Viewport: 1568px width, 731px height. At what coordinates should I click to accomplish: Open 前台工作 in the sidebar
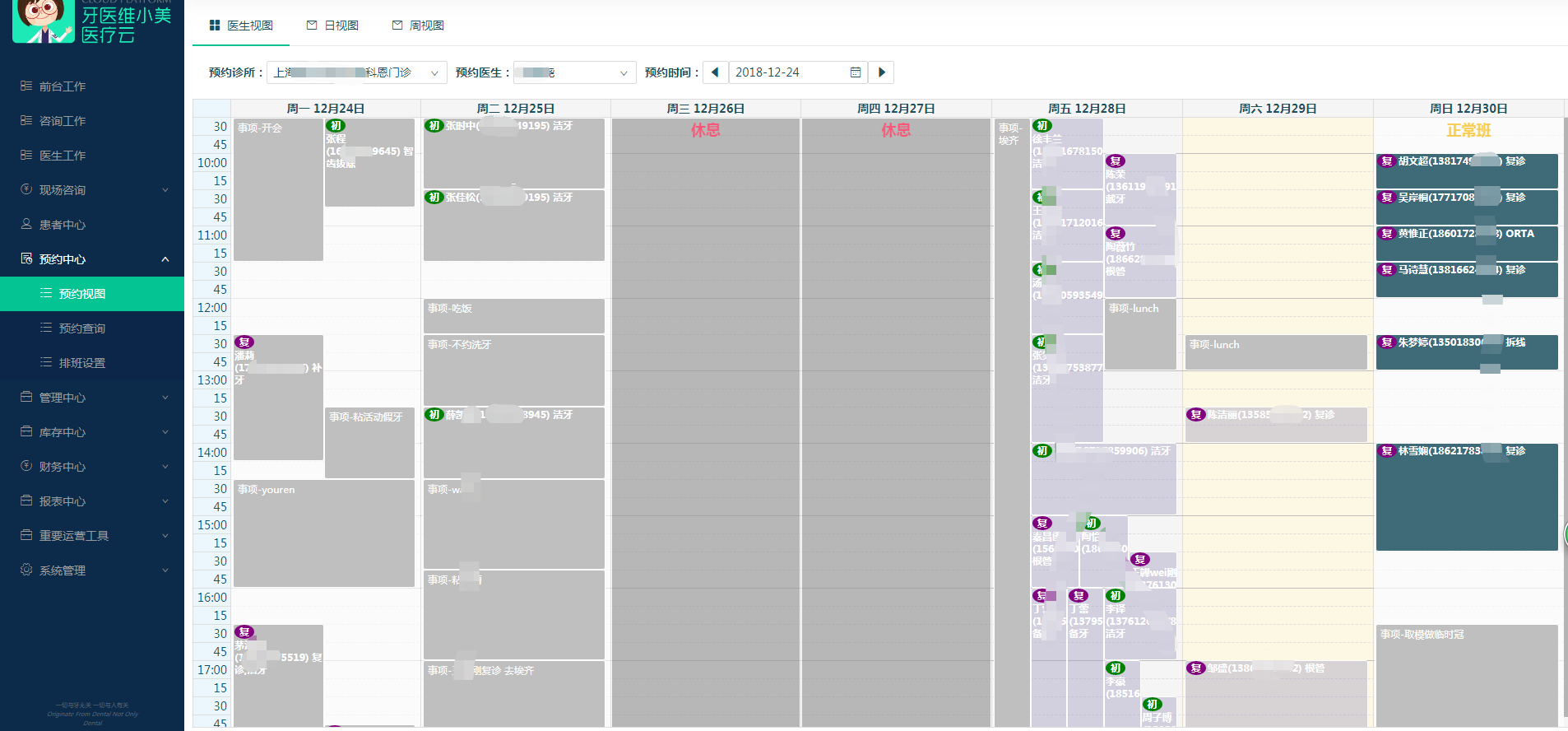pos(92,86)
